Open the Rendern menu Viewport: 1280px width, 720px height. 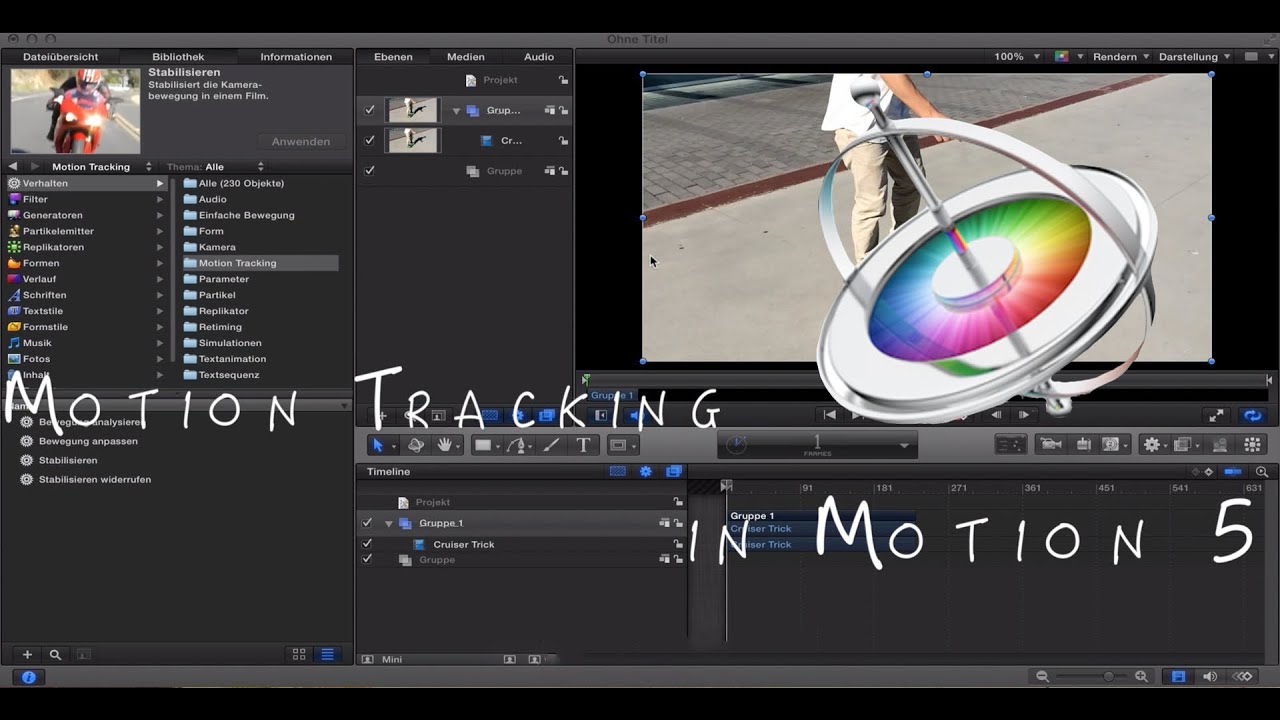coord(1121,57)
